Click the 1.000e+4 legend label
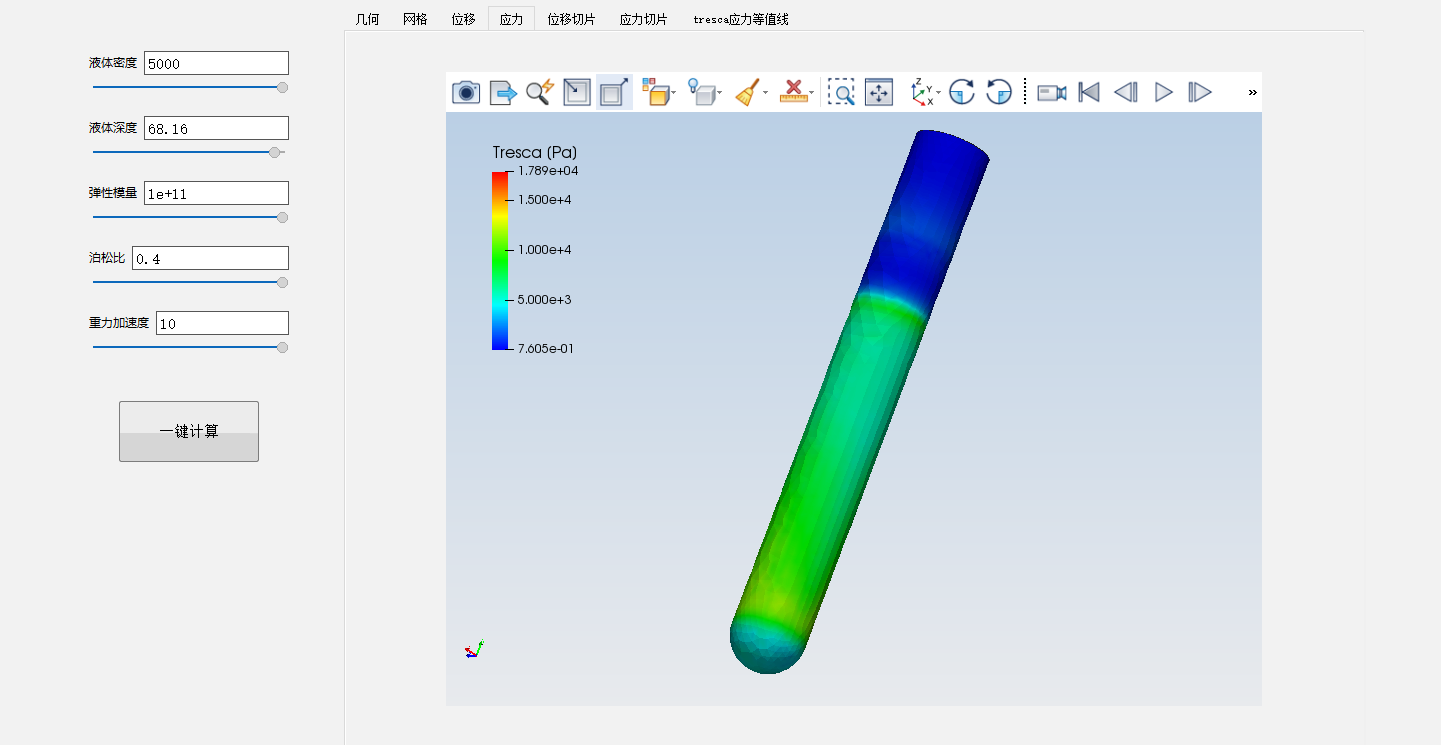Viewport: 1441px width, 745px height. [545, 249]
